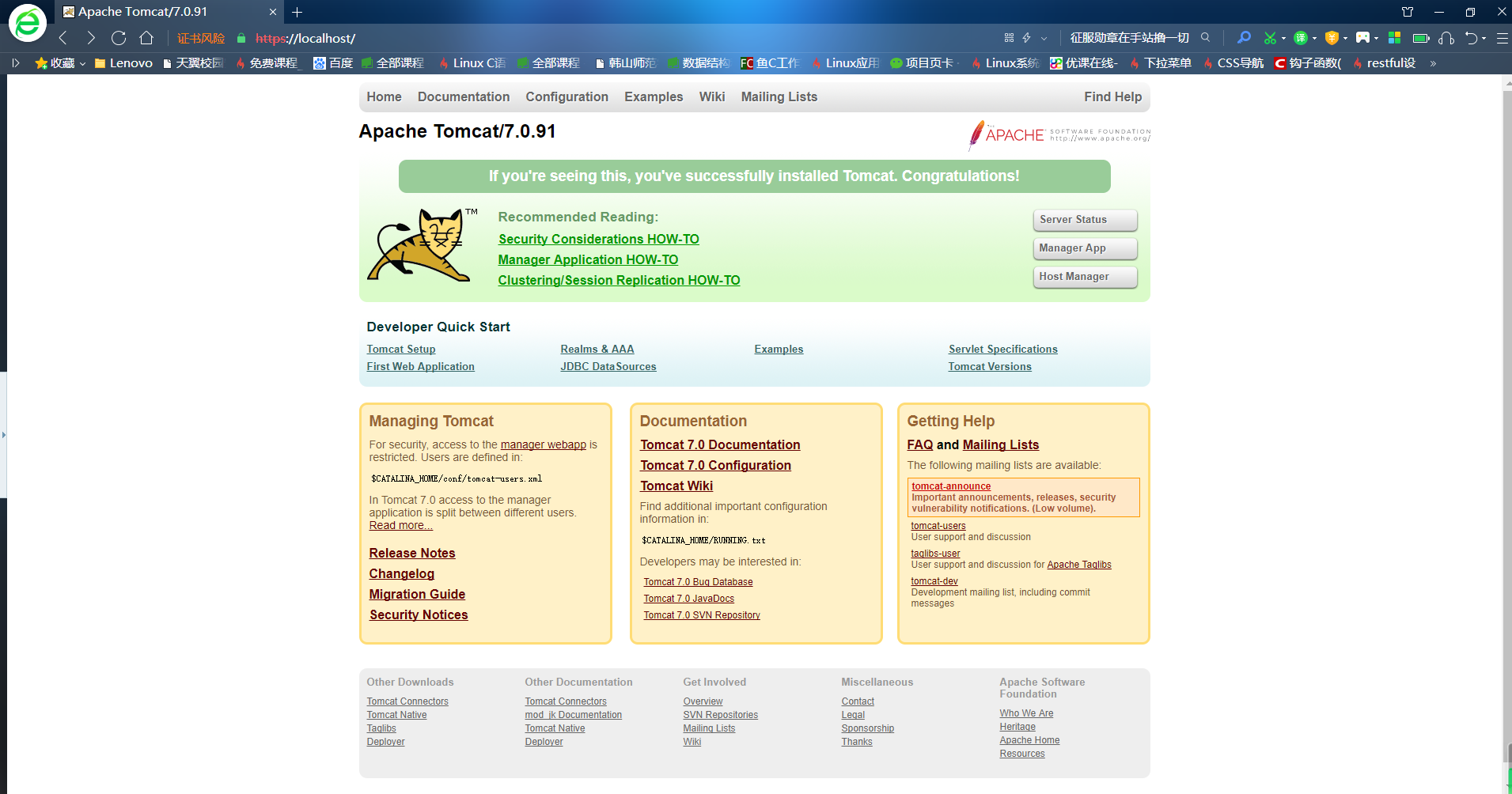Screen dimensions: 1512x794
Task: Open the Lenovo bookmark folder
Action: point(123,63)
